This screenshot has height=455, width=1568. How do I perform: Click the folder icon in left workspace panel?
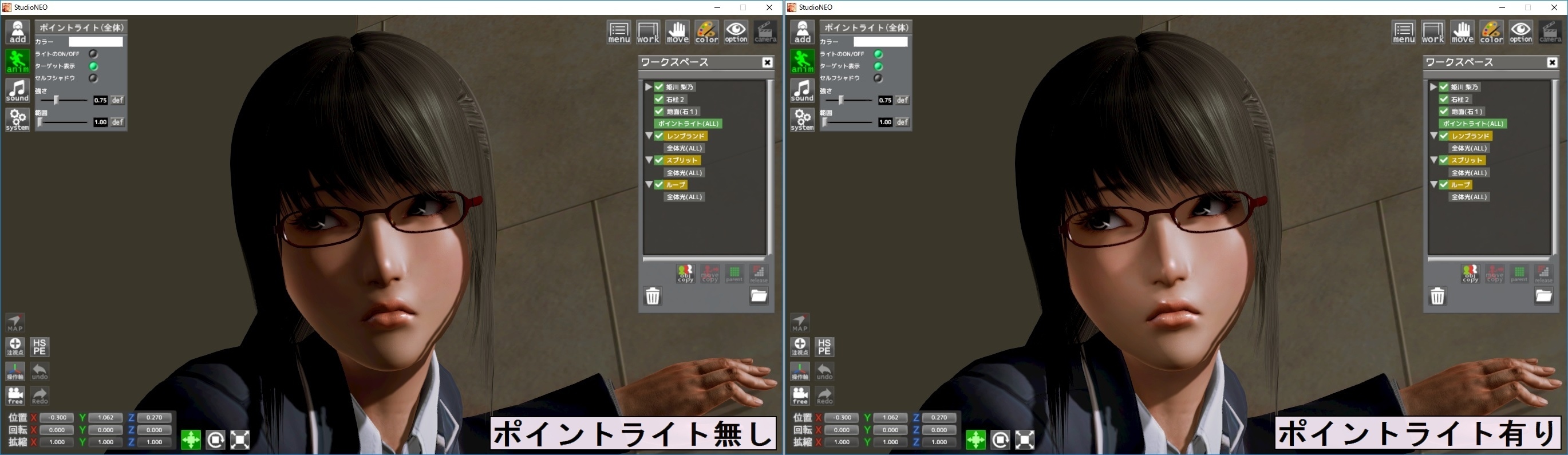pyautogui.click(x=759, y=296)
